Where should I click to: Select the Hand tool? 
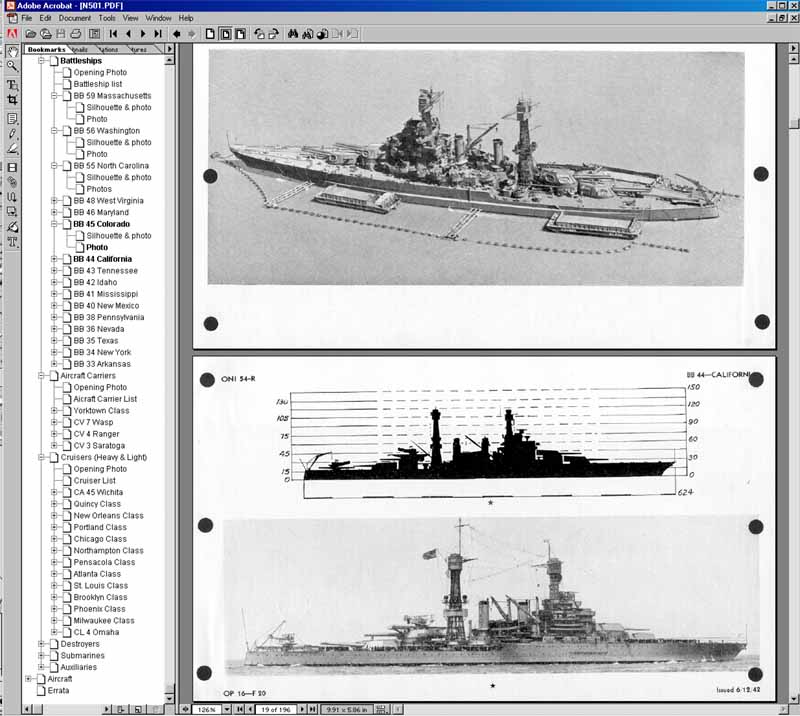[x=12, y=50]
